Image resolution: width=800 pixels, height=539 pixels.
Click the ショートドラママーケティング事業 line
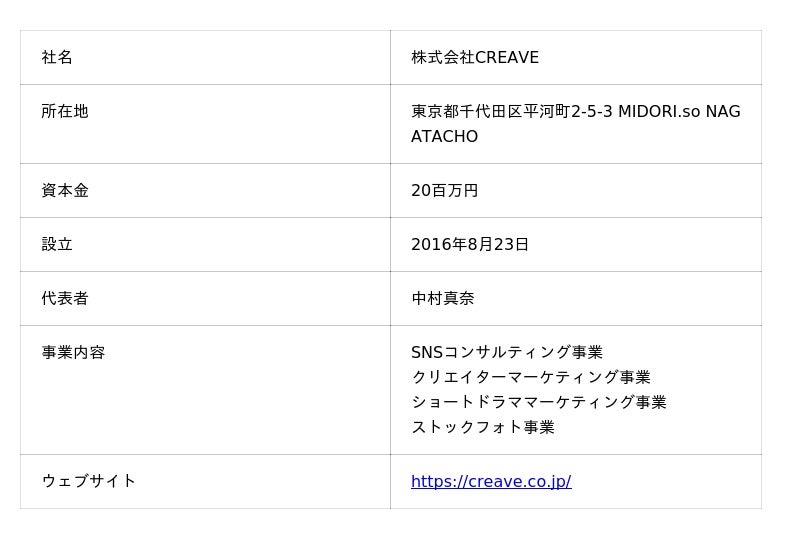point(538,402)
